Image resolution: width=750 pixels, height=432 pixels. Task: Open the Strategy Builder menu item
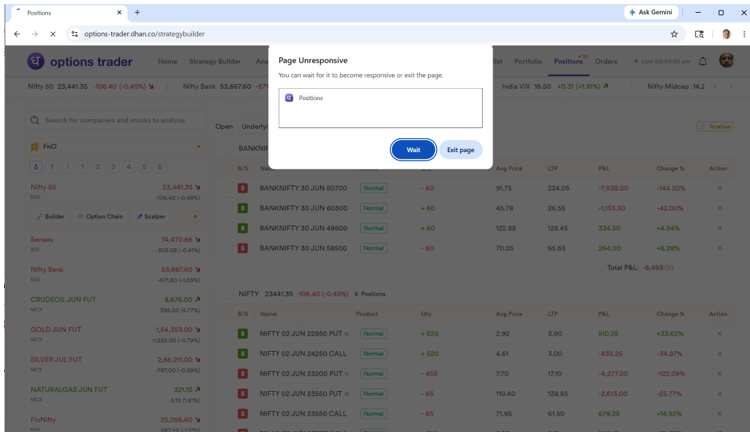point(215,61)
